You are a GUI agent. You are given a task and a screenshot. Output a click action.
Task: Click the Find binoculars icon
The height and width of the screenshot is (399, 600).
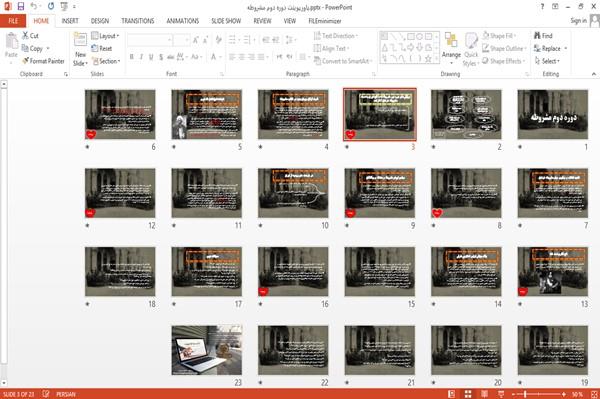click(537, 36)
